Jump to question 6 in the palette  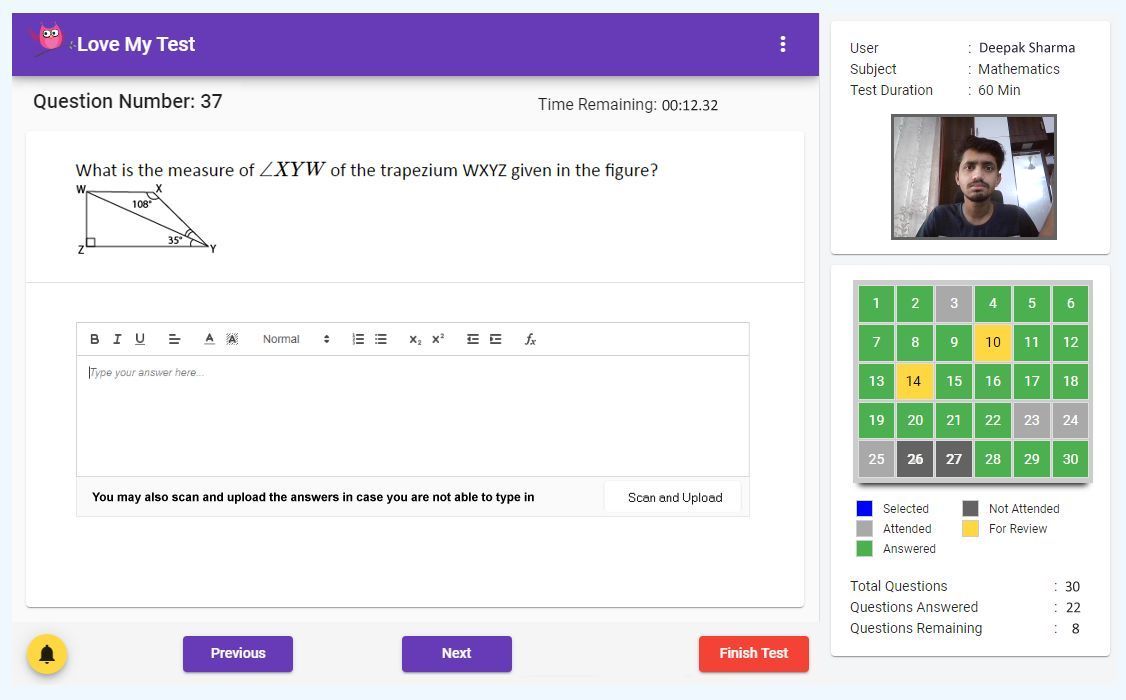pos(1070,303)
